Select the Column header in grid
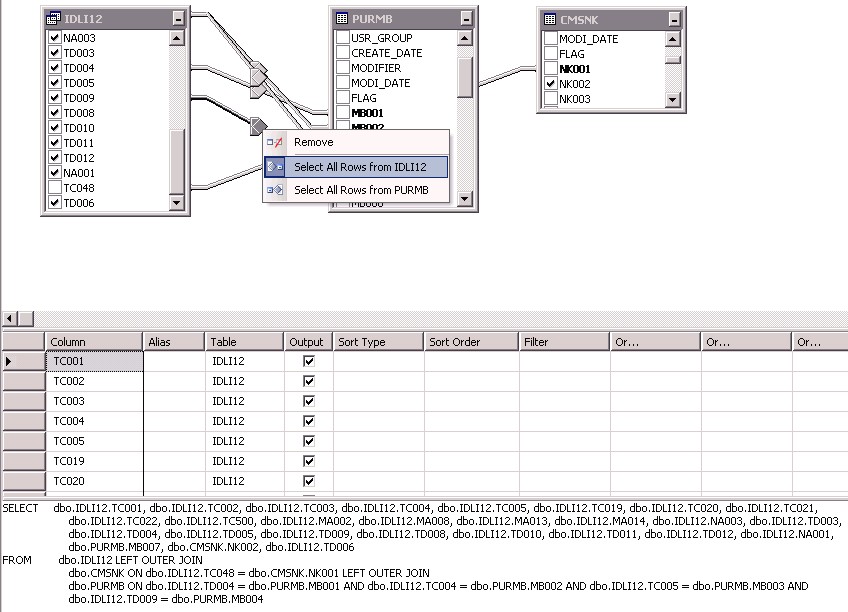The image size is (848, 612). (x=94, y=342)
